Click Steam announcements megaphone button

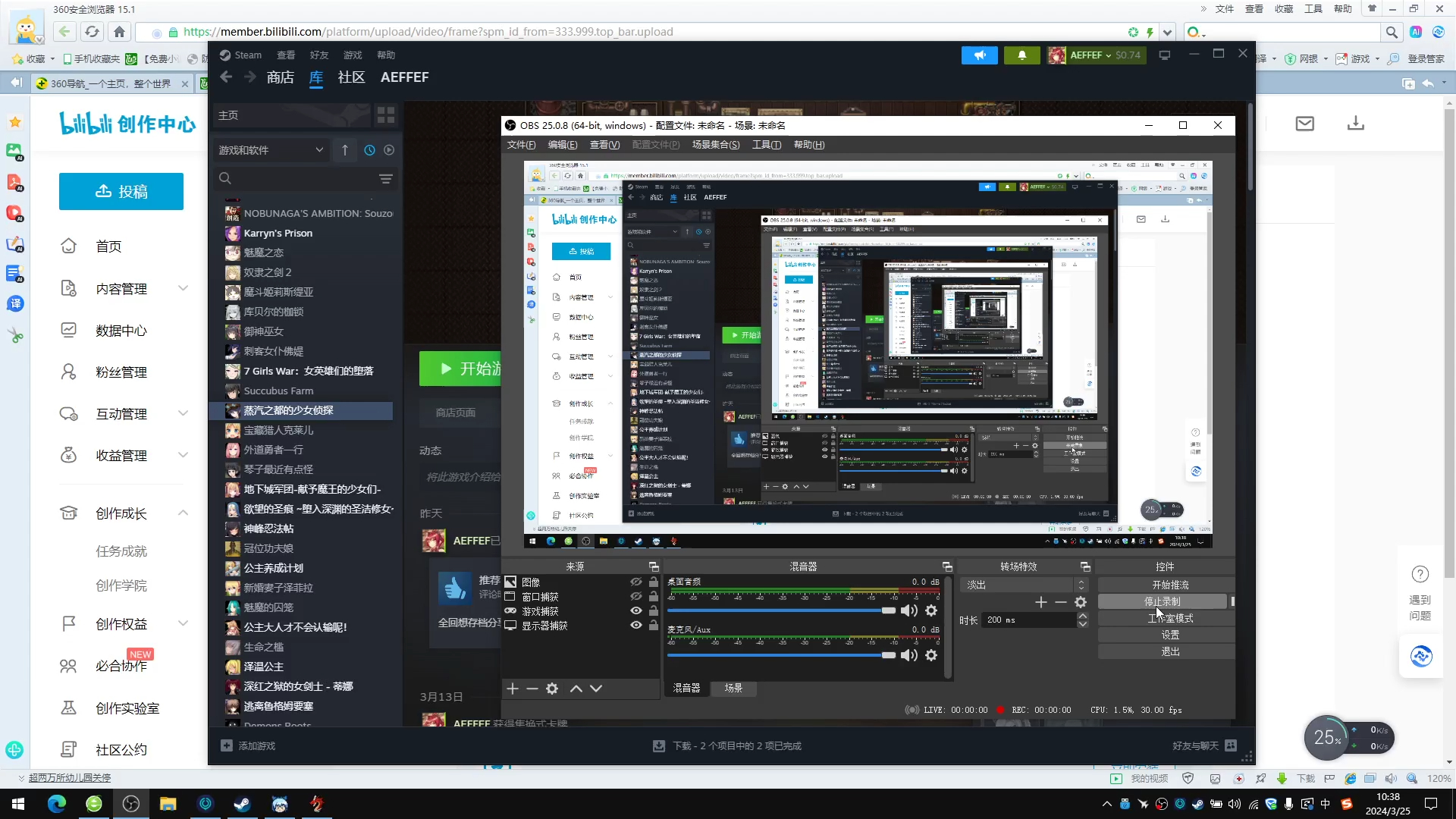coord(980,55)
